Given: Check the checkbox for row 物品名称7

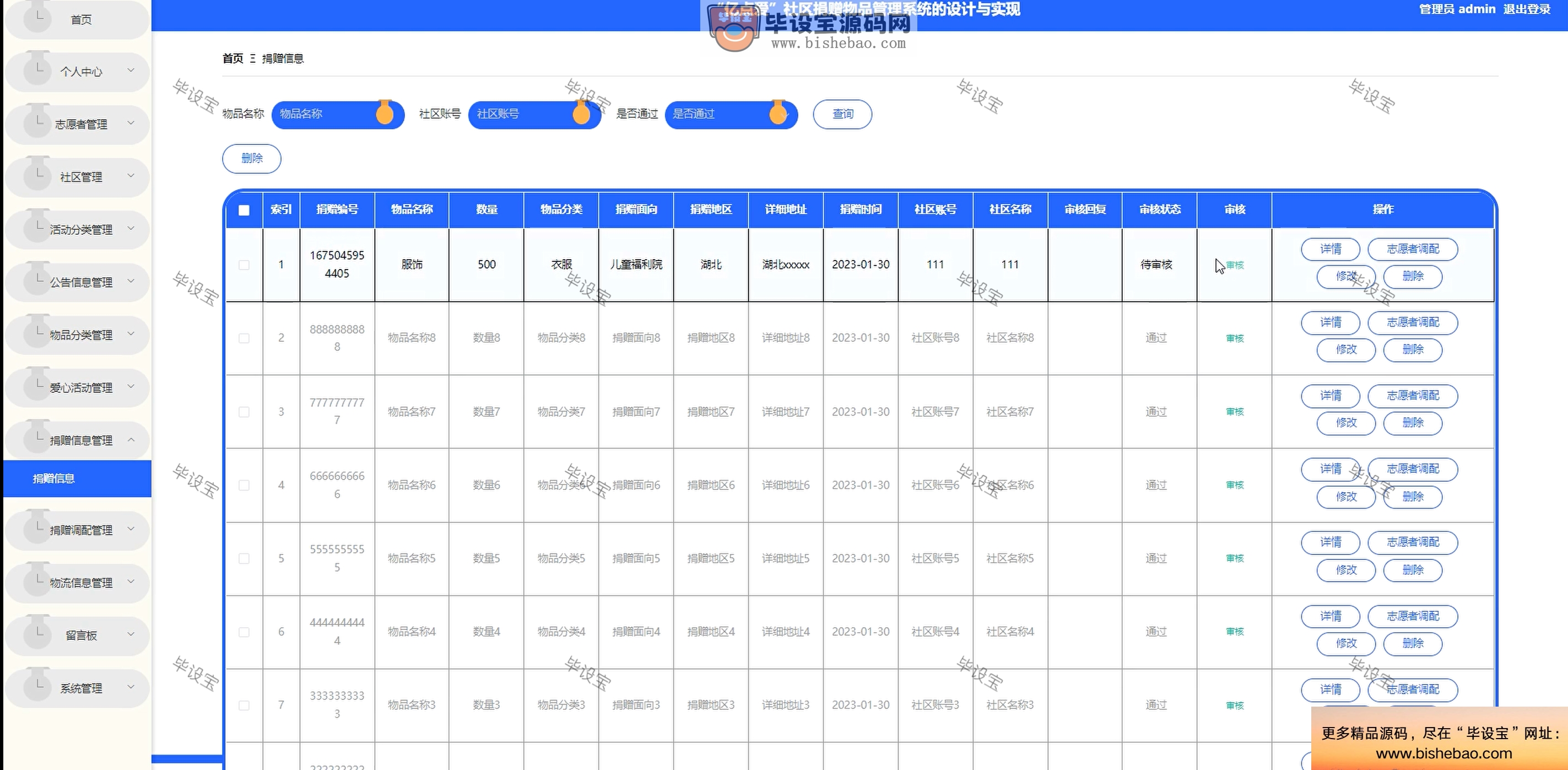Looking at the screenshot, I should tap(244, 412).
